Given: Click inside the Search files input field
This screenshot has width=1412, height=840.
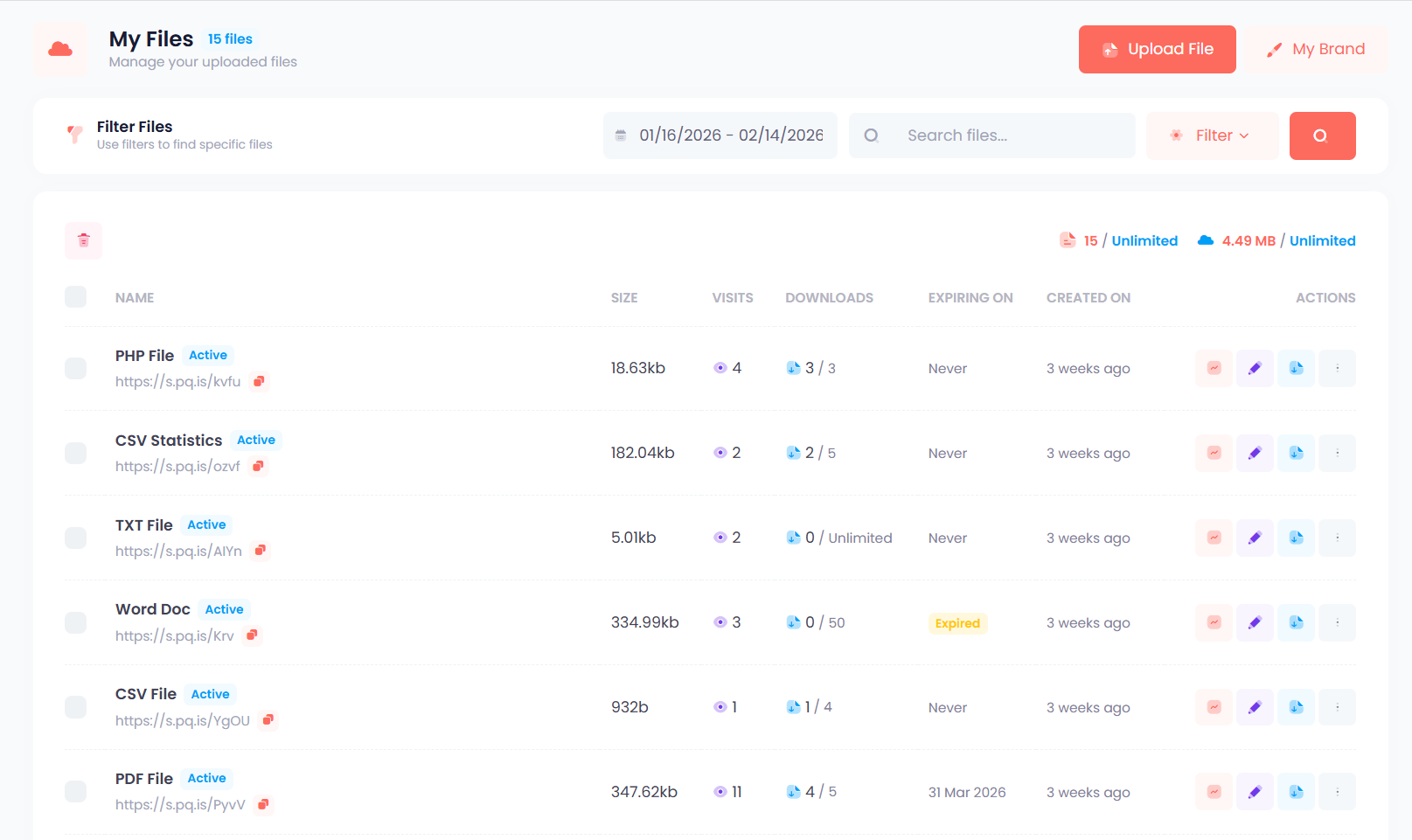Looking at the screenshot, I should click(x=991, y=135).
